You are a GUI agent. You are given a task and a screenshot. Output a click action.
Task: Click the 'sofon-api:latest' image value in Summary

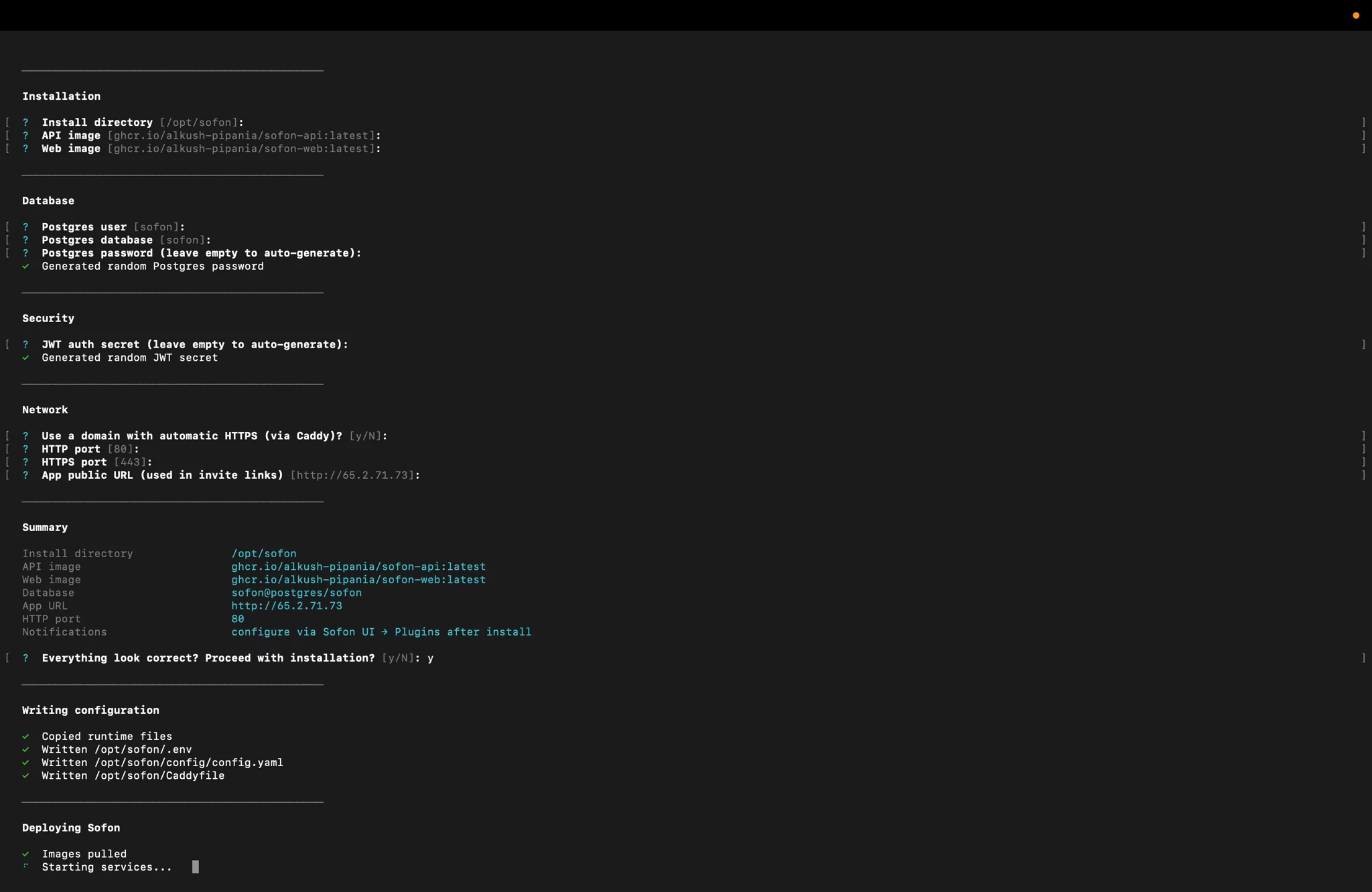[x=358, y=567]
